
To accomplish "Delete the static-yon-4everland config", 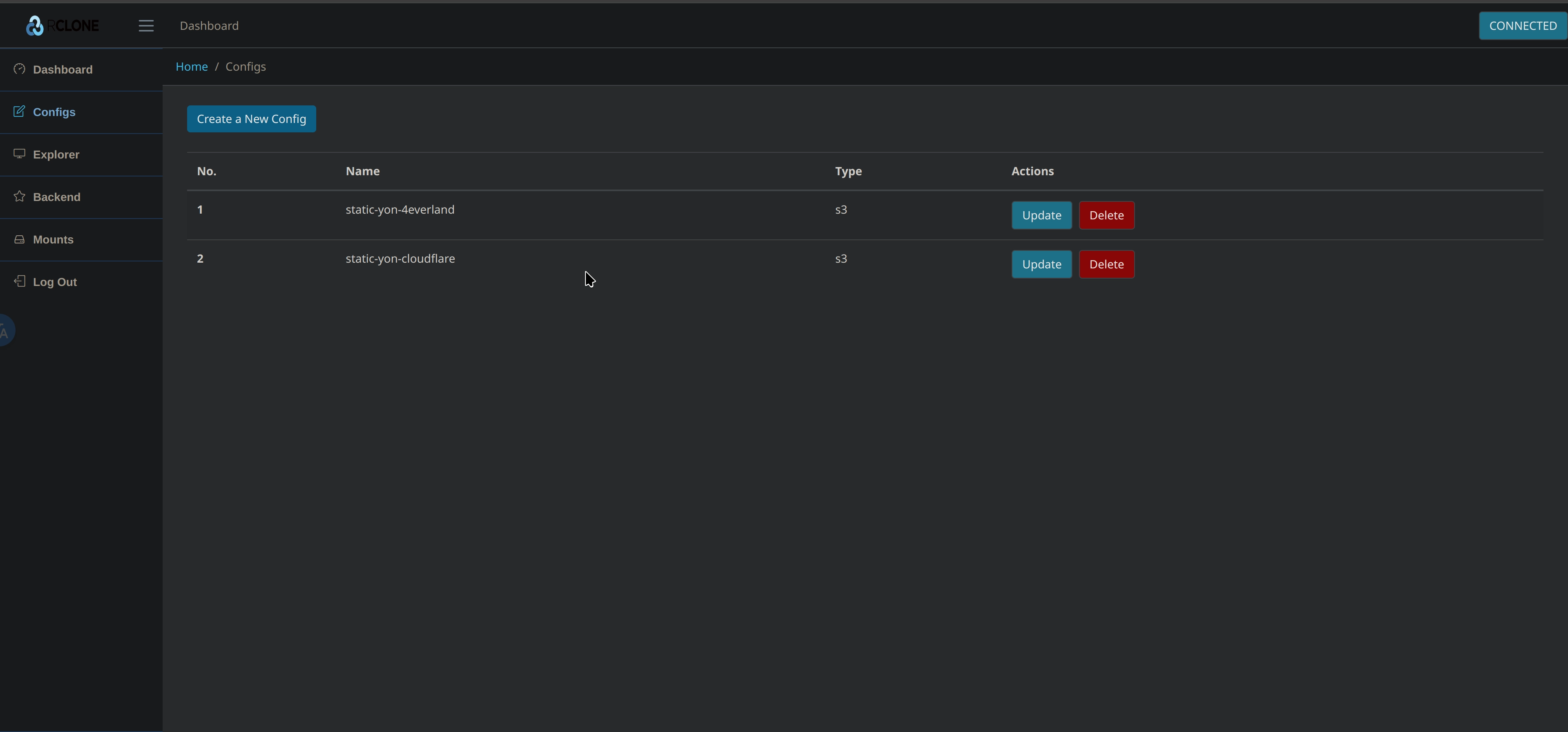I will (x=1107, y=215).
